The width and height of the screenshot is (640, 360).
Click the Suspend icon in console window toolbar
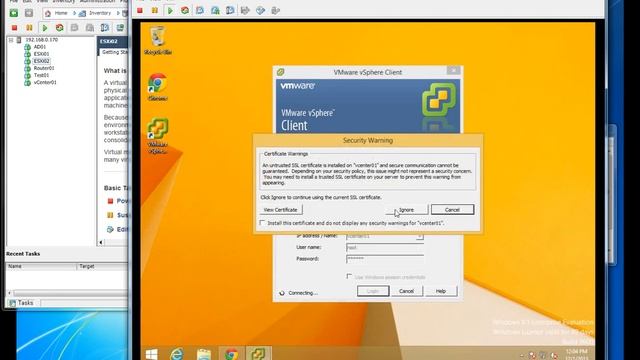click(154, 11)
